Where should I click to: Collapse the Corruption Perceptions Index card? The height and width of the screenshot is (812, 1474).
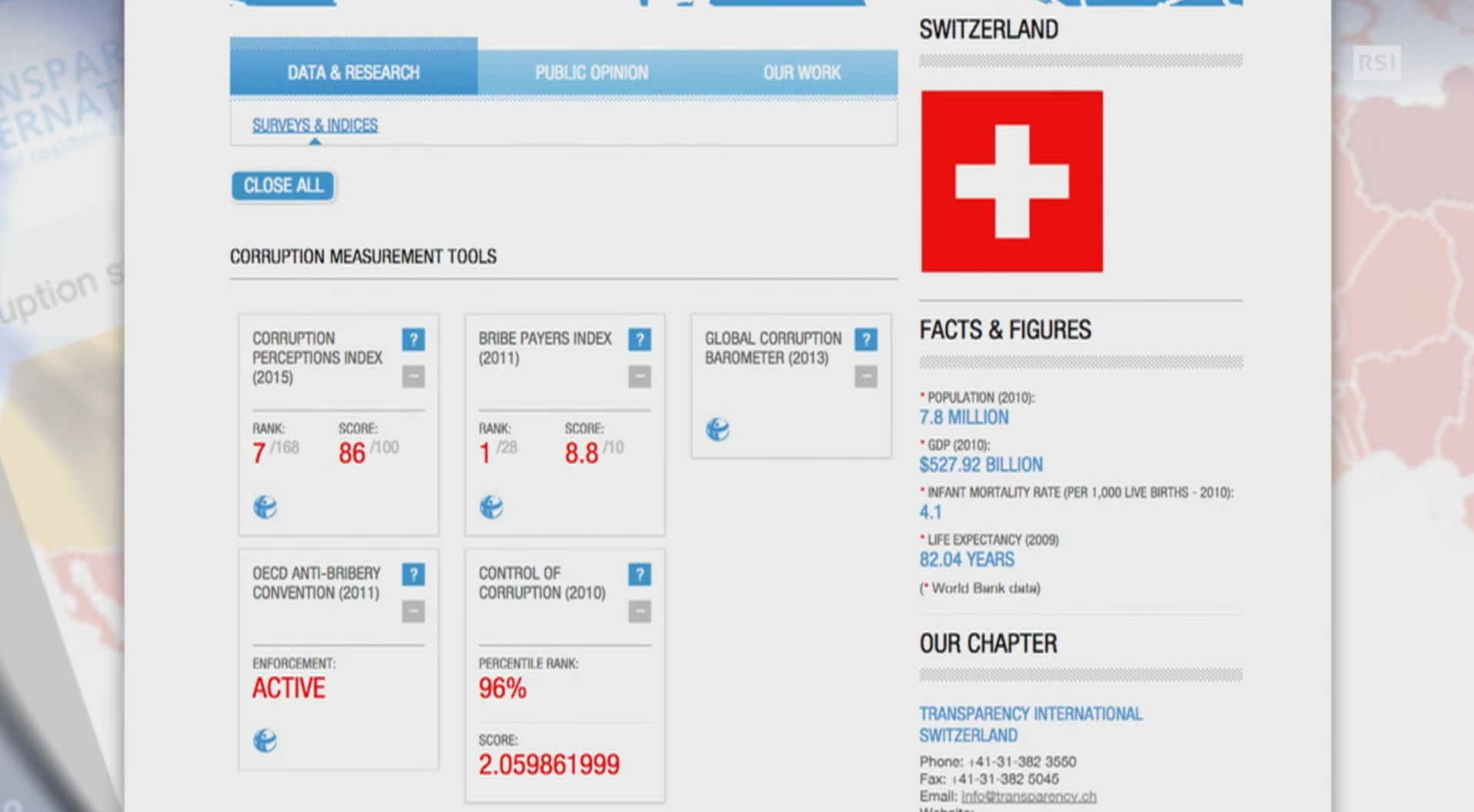click(413, 376)
